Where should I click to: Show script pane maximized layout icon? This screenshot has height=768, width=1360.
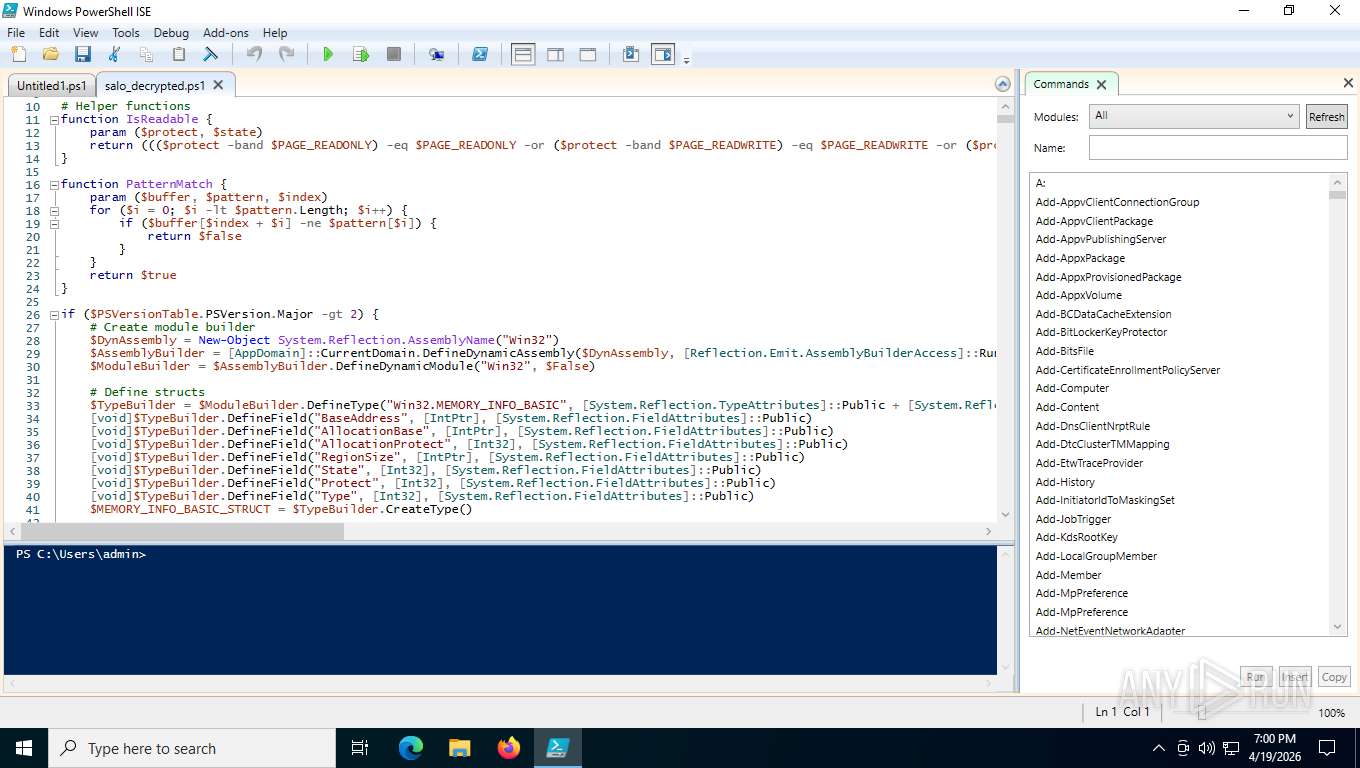coord(588,54)
